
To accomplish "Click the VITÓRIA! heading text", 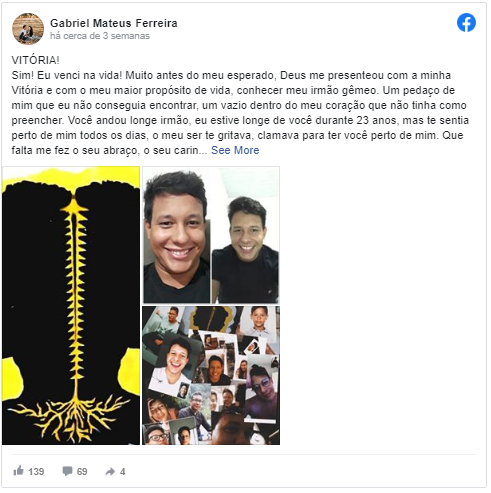I will click(x=36, y=60).
